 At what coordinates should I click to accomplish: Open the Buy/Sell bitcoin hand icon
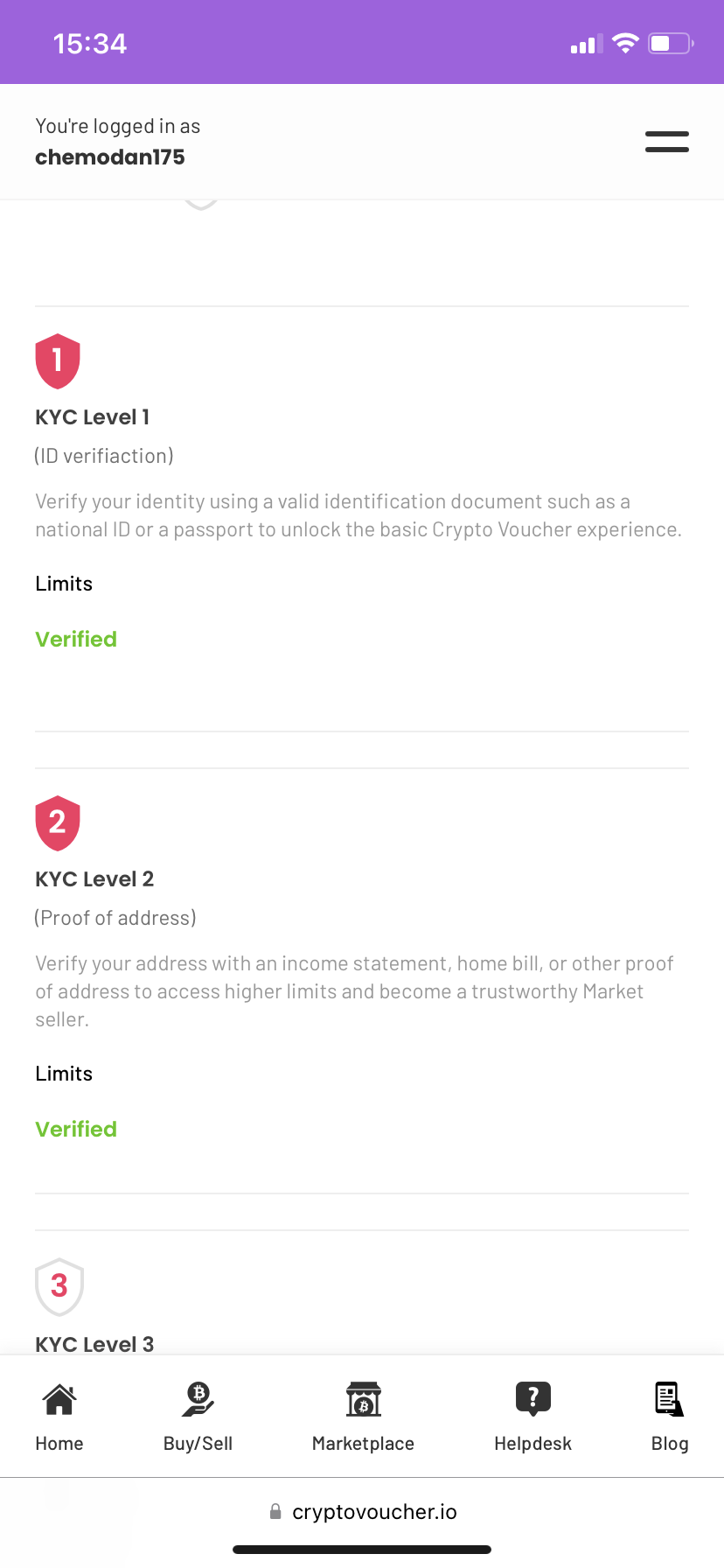click(198, 1399)
